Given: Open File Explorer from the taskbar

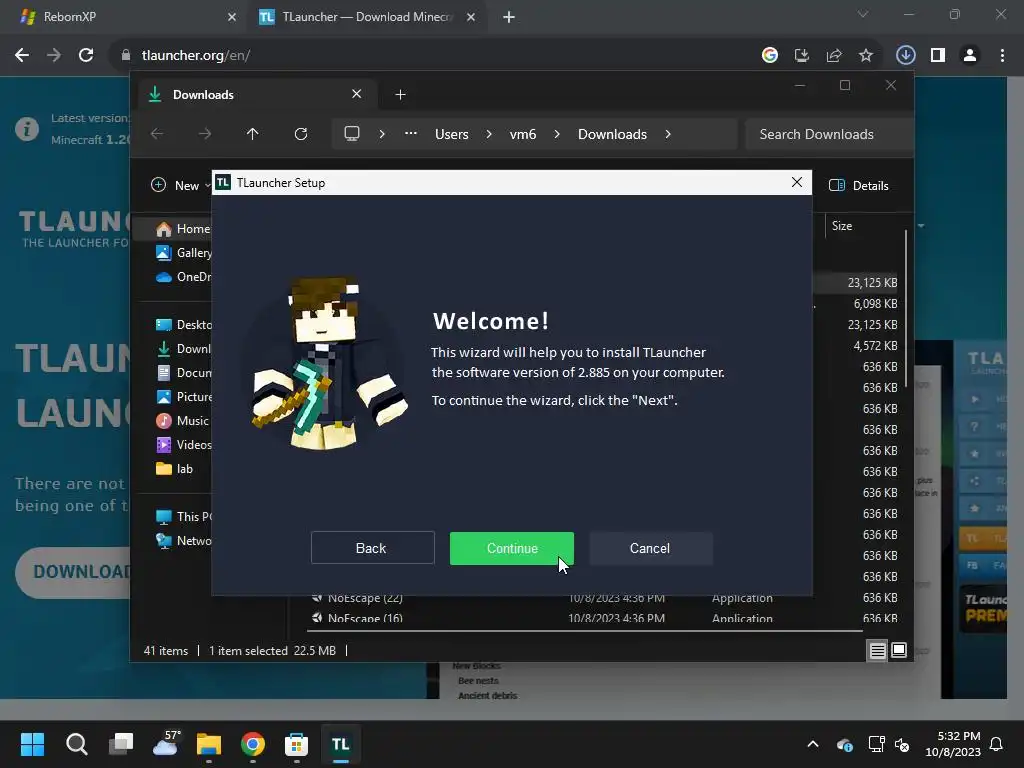Looking at the screenshot, I should point(209,744).
